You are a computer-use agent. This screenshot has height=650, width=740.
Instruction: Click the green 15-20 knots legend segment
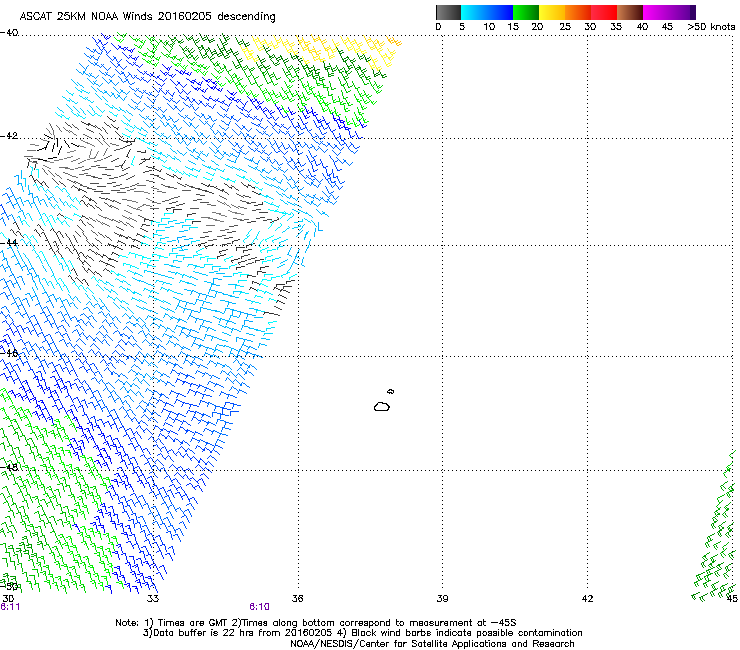pyautogui.click(x=526, y=12)
